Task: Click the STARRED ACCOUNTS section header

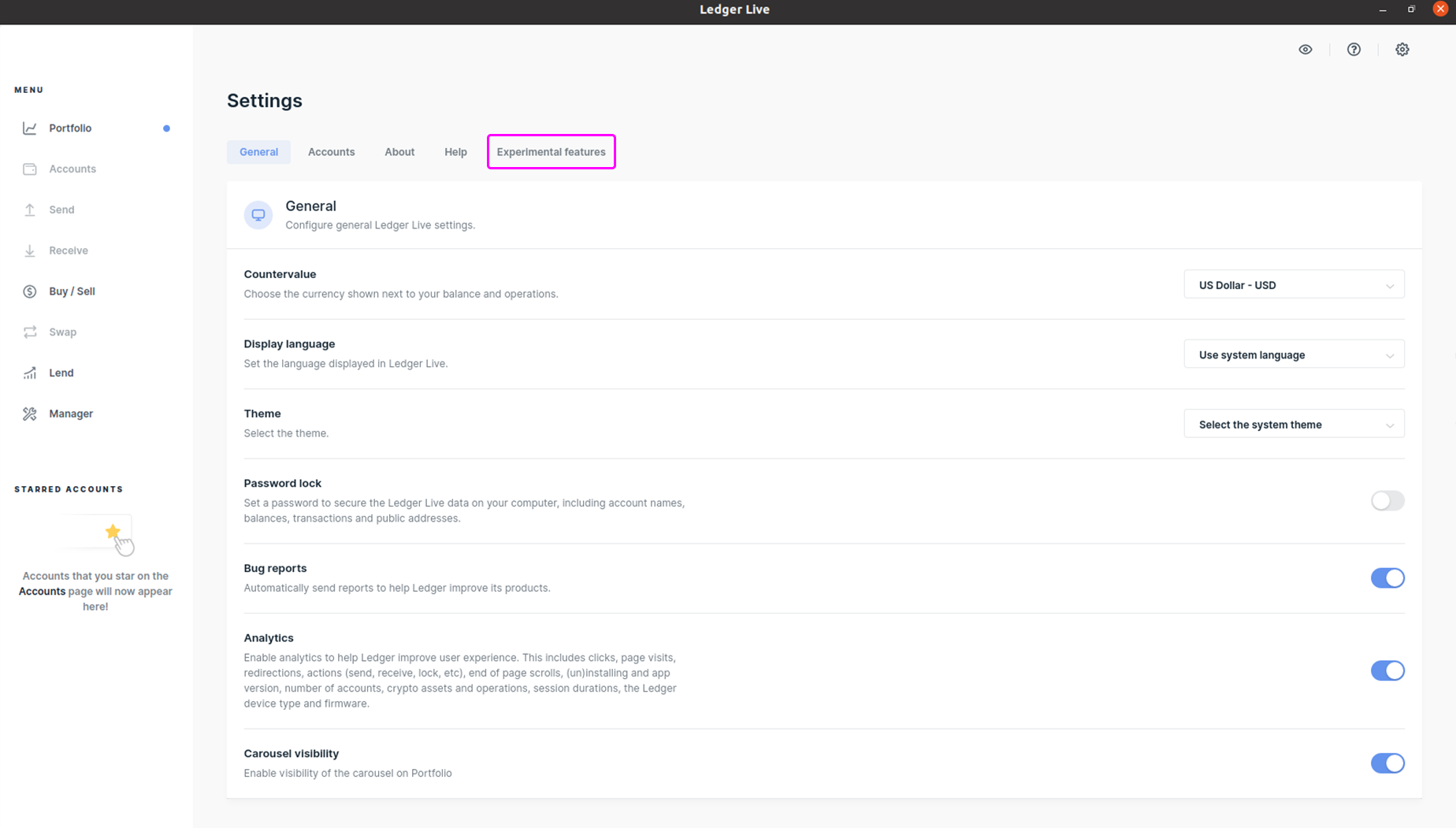Action: click(x=69, y=489)
